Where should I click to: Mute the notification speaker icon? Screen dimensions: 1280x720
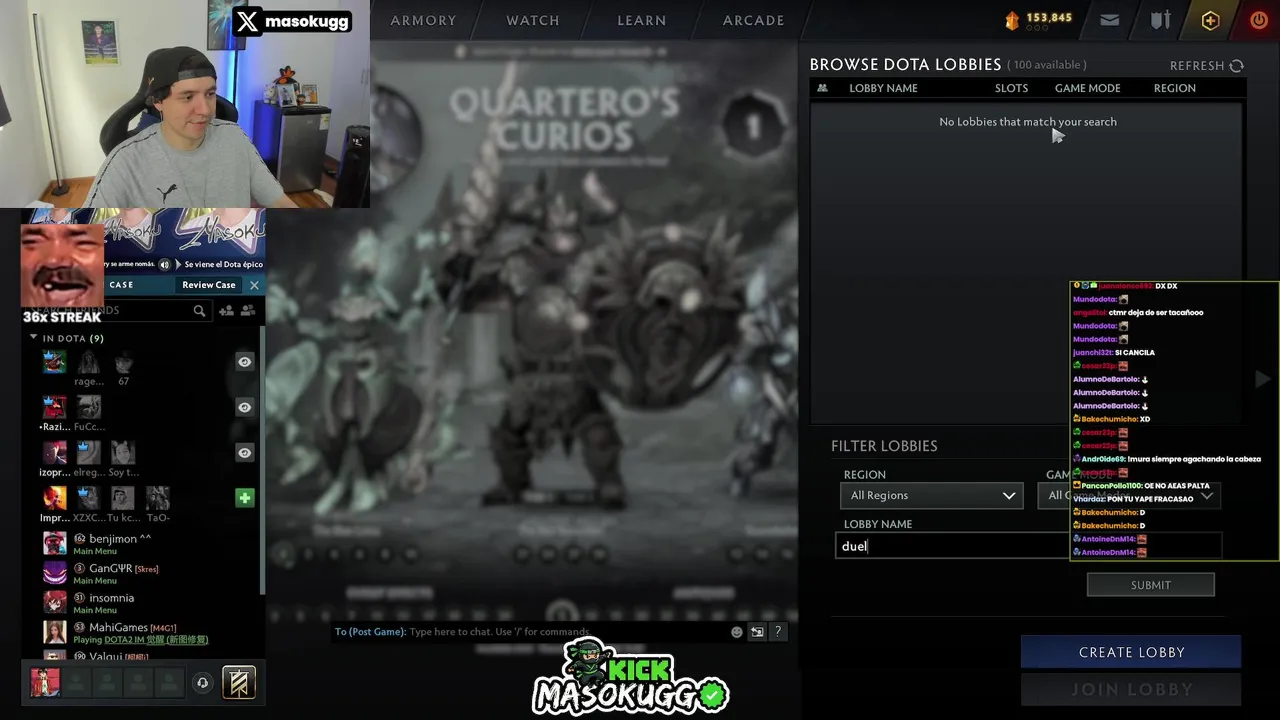click(165, 264)
